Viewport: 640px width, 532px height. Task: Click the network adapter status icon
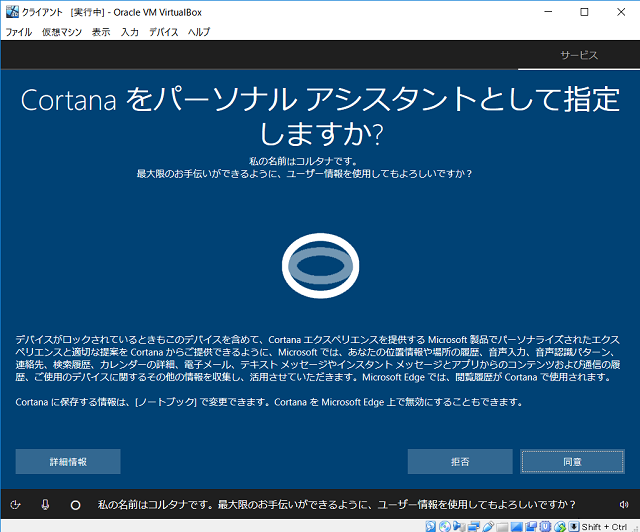(473, 526)
